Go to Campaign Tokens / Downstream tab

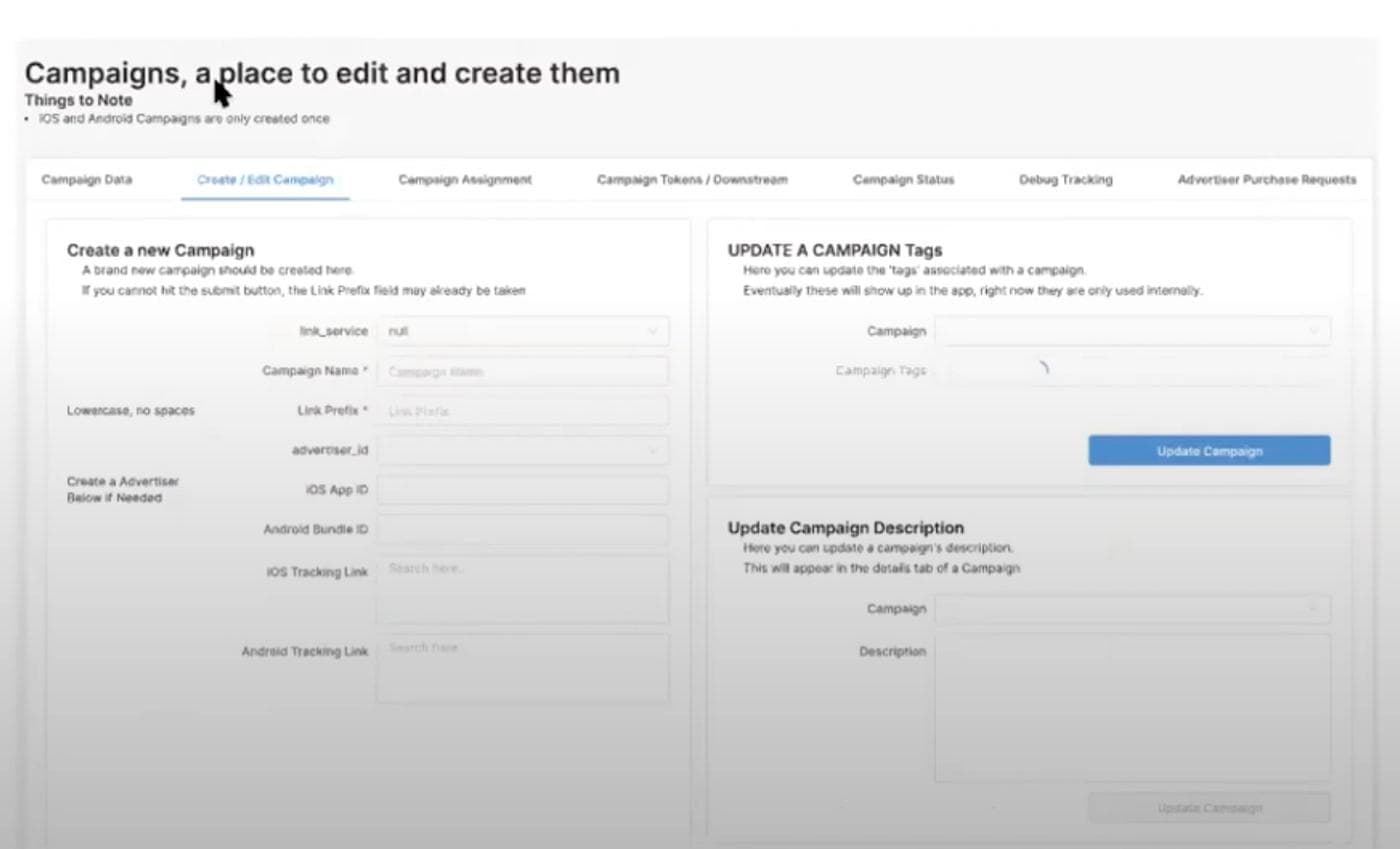(692, 180)
